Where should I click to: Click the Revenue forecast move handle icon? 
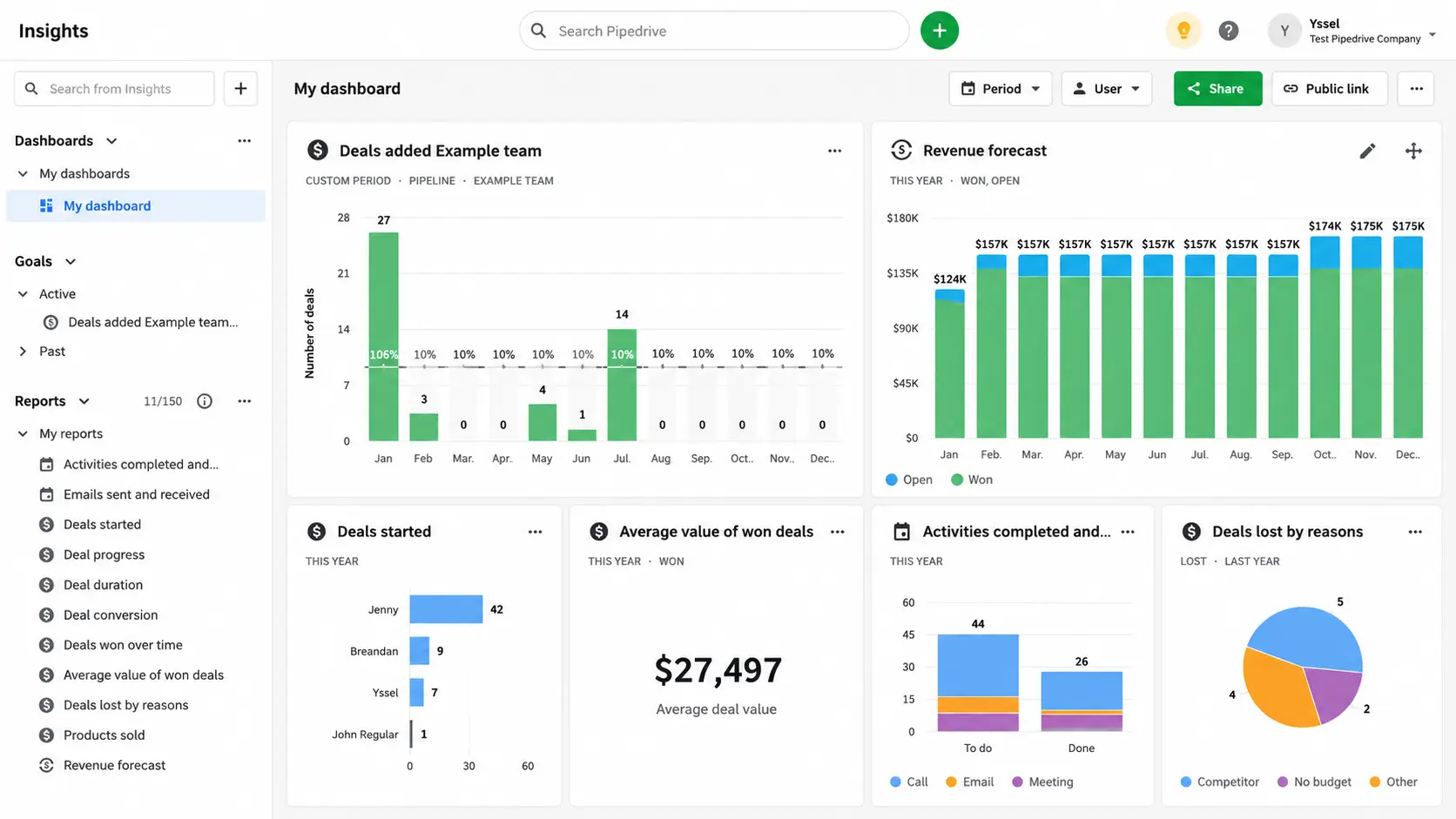tap(1413, 151)
